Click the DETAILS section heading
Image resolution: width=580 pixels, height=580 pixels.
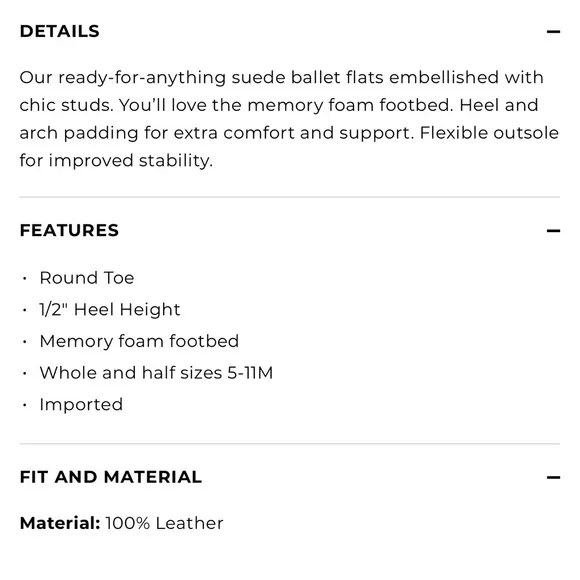point(60,31)
